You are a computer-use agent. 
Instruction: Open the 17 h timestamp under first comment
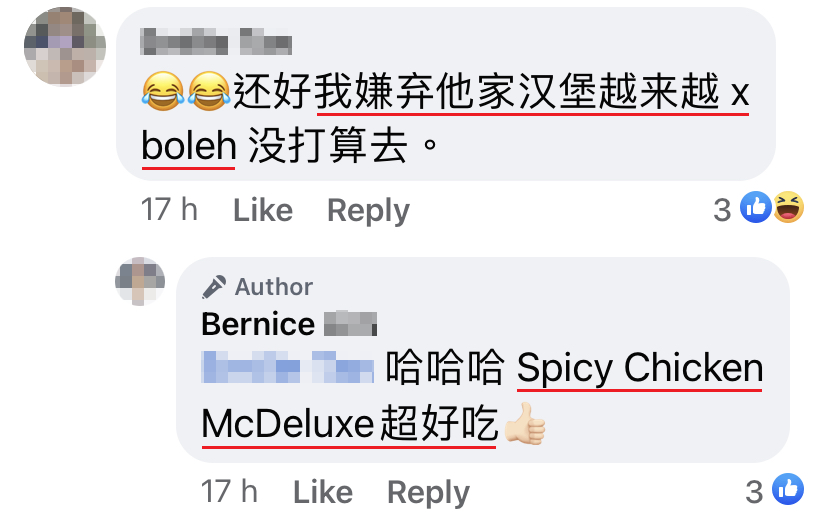click(169, 210)
